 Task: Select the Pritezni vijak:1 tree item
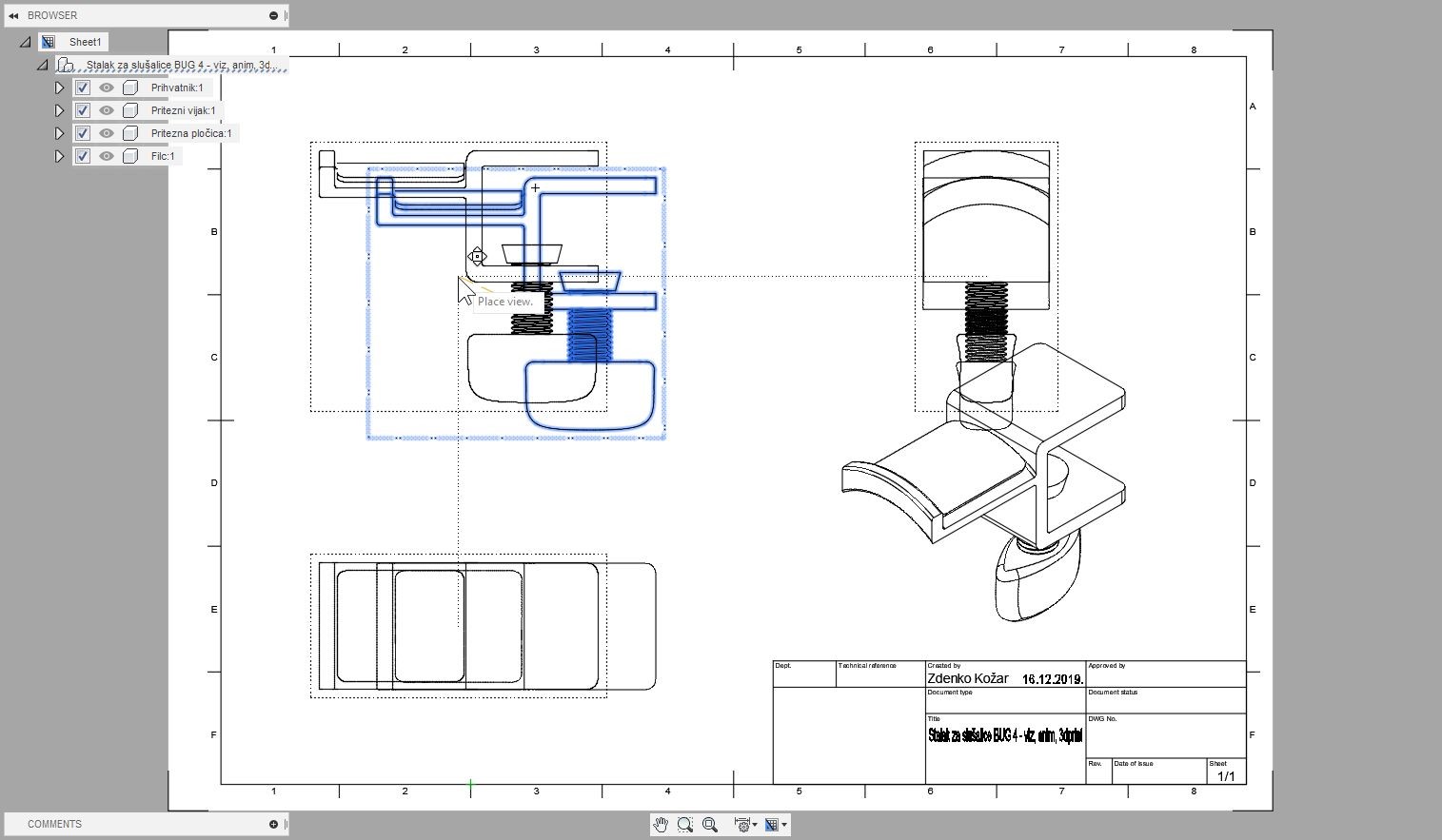tap(183, 110)
